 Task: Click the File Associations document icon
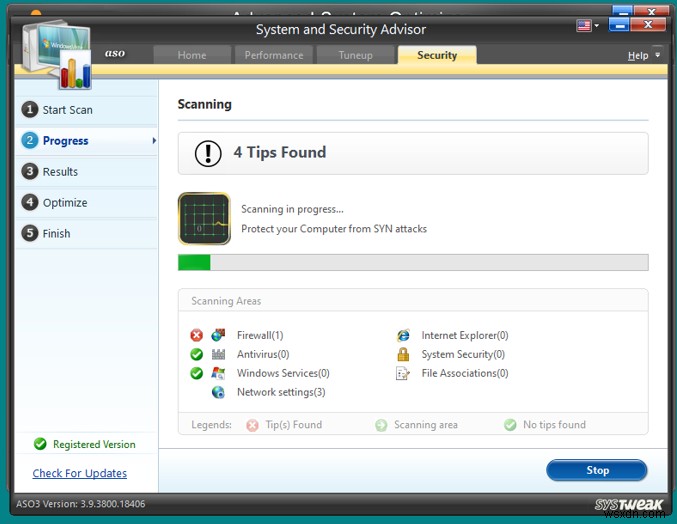tap(402, 373)
